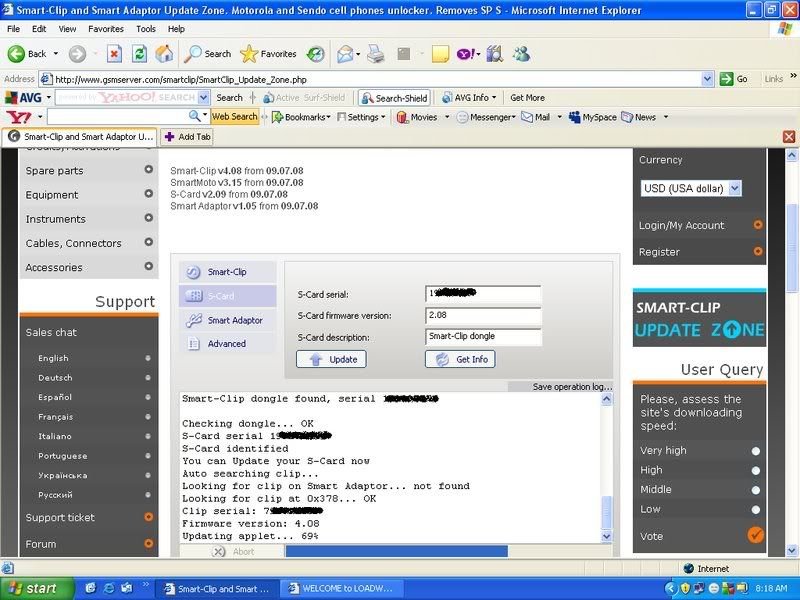
Task: Stop page loading with red X icon
Action: 114,54
